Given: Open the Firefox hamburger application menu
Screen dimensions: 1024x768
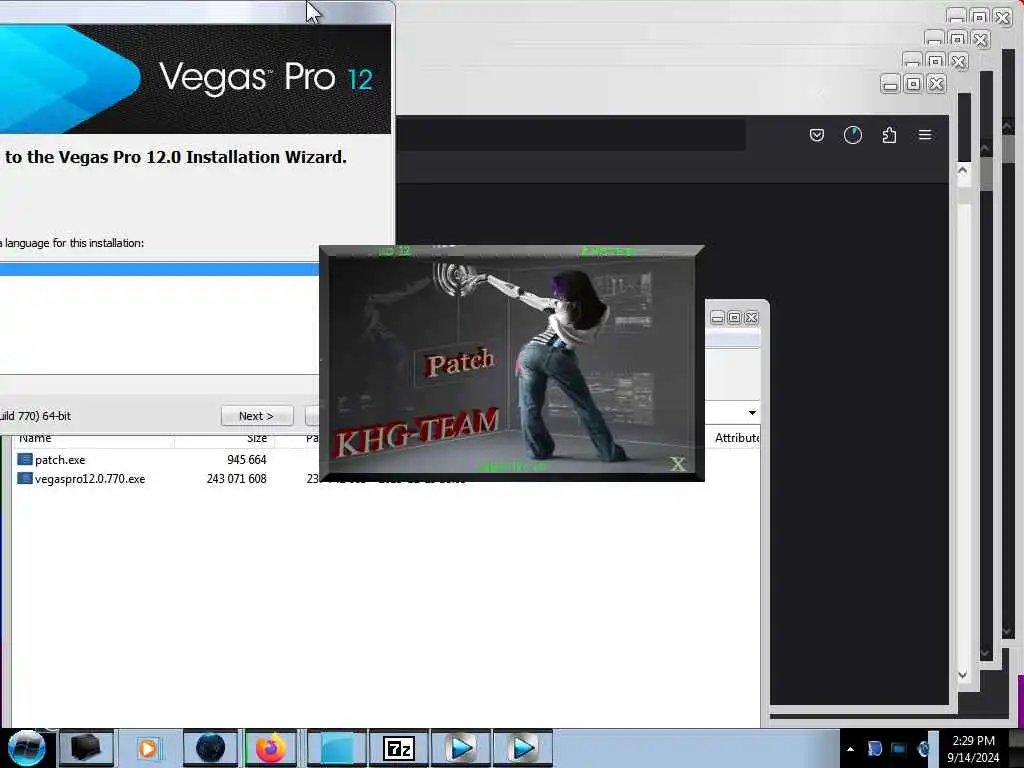Looking at the screenshot, I should point(925,135).
